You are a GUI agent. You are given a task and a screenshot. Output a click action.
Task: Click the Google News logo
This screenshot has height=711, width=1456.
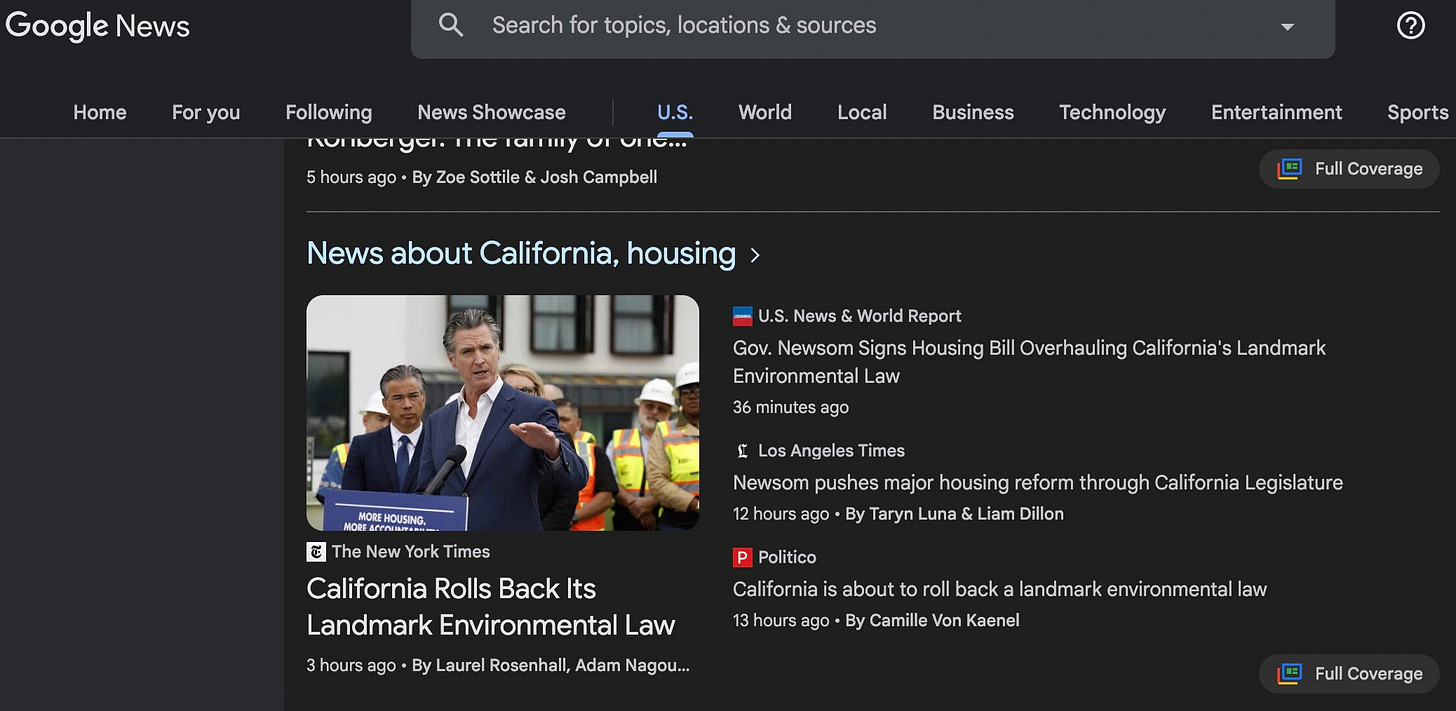tap(96, 26)
